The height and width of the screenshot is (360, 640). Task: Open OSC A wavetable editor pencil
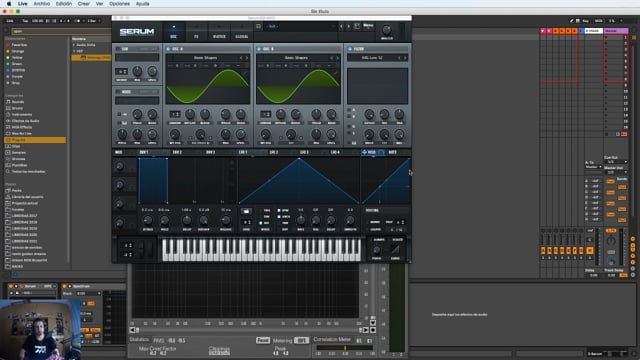245,73
